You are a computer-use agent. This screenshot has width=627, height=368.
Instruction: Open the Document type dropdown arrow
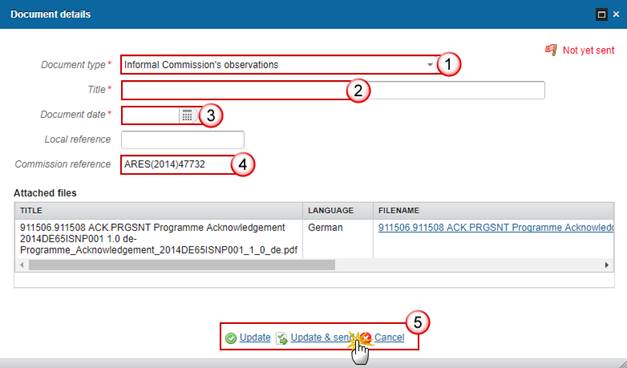[x=429, y=64]
